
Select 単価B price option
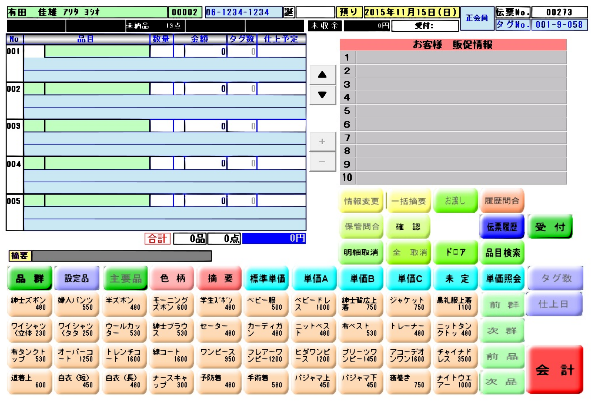tap(362, 278)
